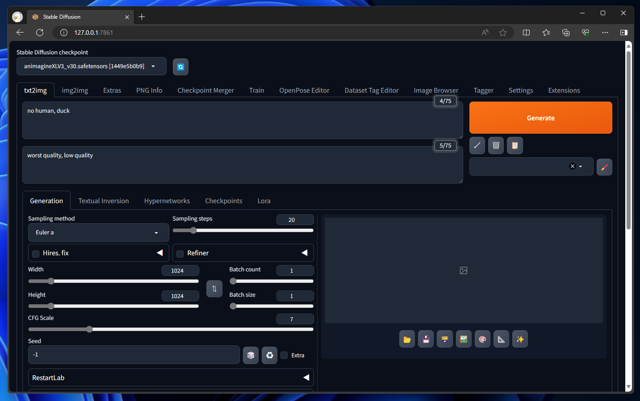This screenshot has height=401, width=640.
Task: Open the Stable Diffusion checkpoint dropdown
Action: [91, 67]
